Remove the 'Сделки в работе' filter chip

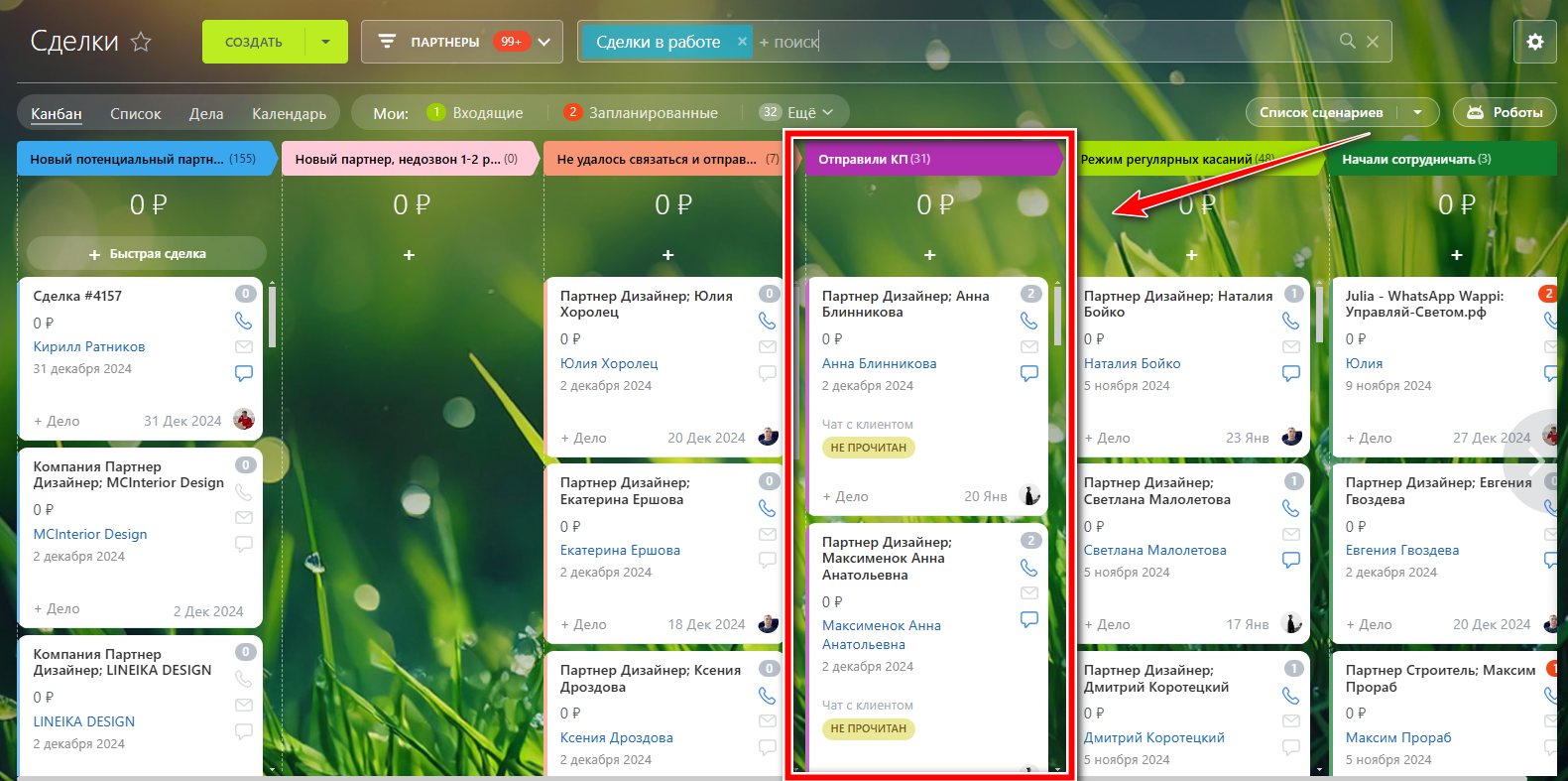coord(742,42)
